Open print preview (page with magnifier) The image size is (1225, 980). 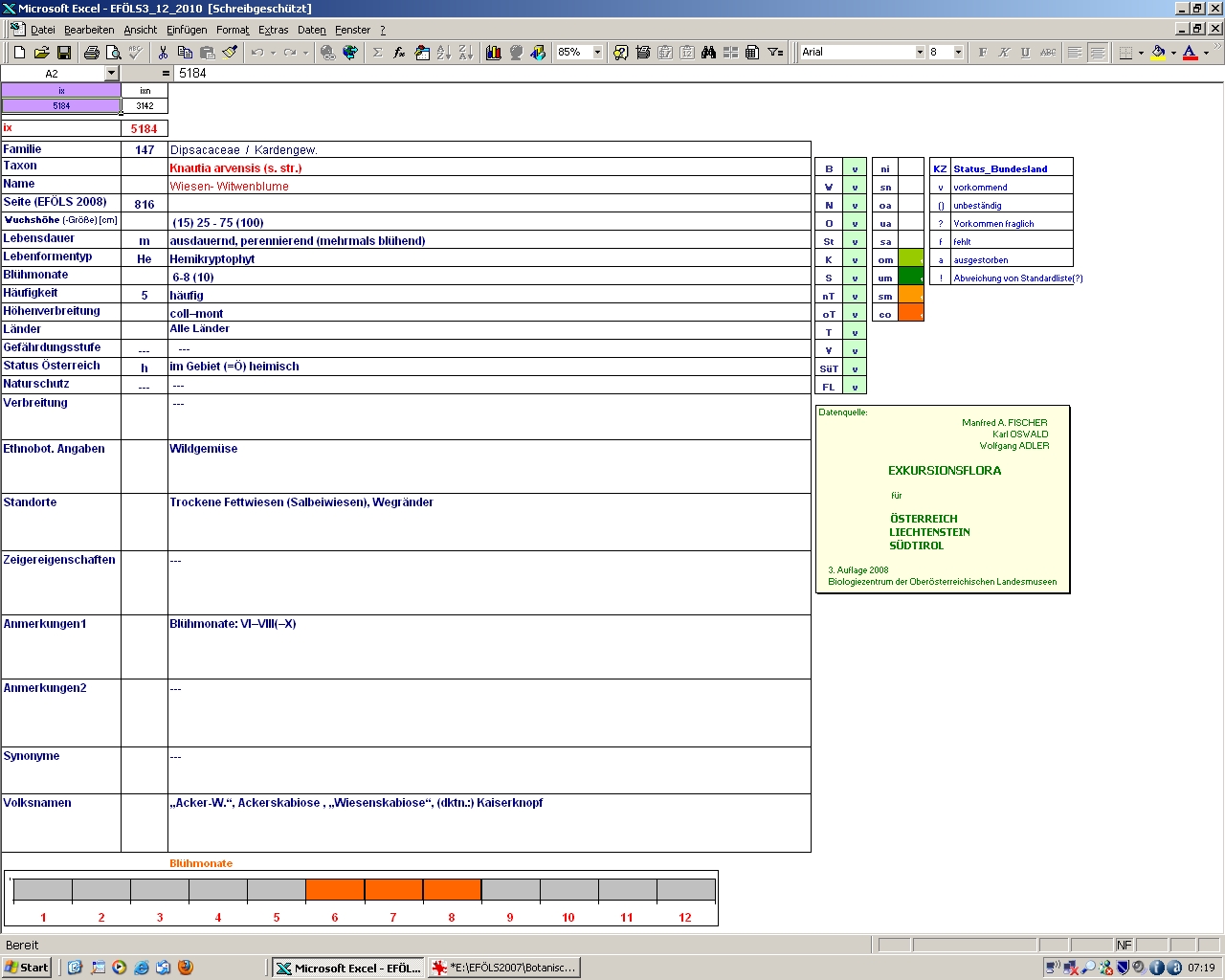pyautogui.click(x=113, y=53)
